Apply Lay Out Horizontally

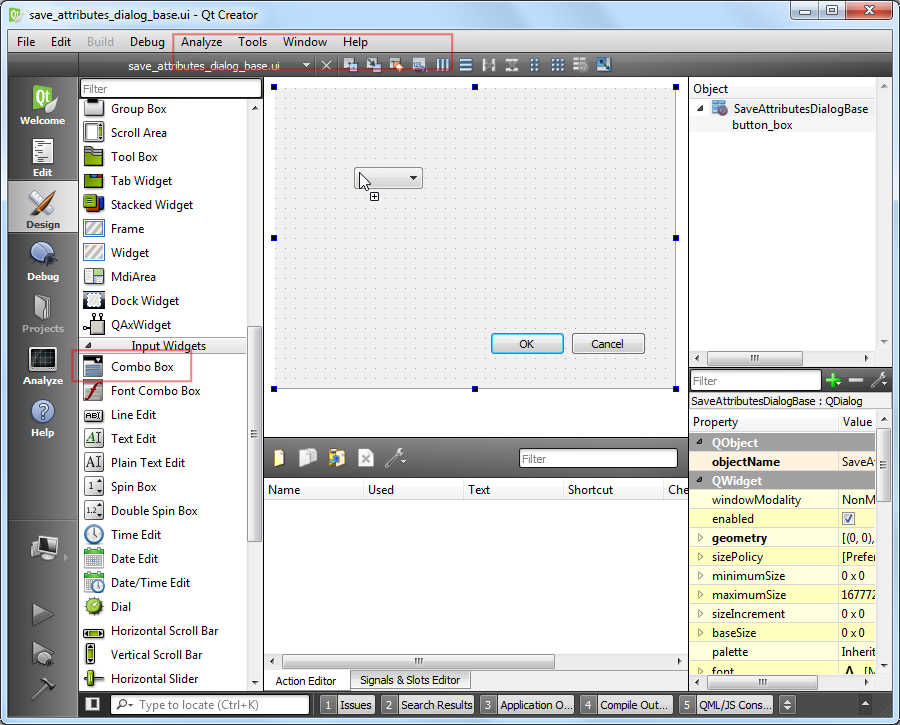[443, 65]
